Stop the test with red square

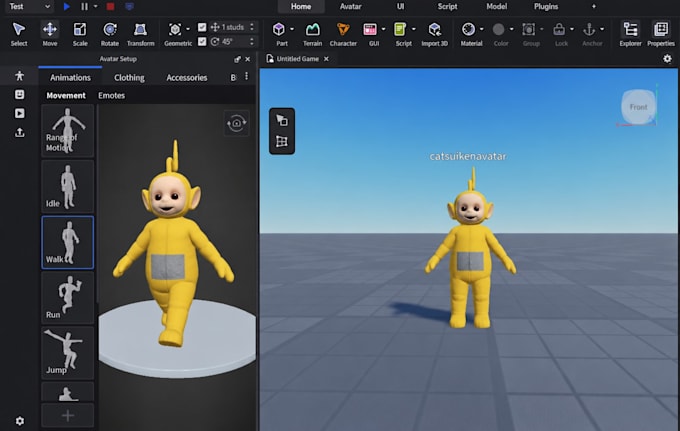(111, 7)
